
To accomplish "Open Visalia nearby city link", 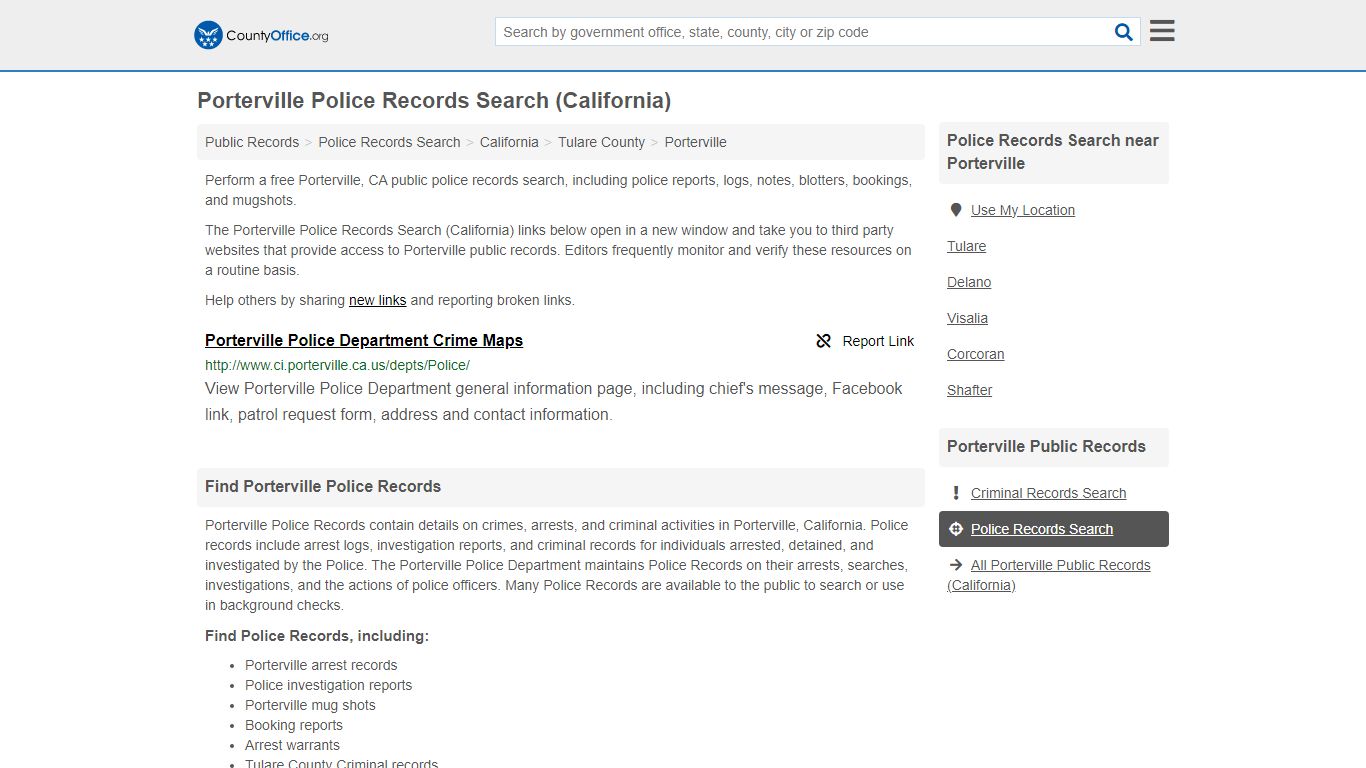I will point(967,318).
